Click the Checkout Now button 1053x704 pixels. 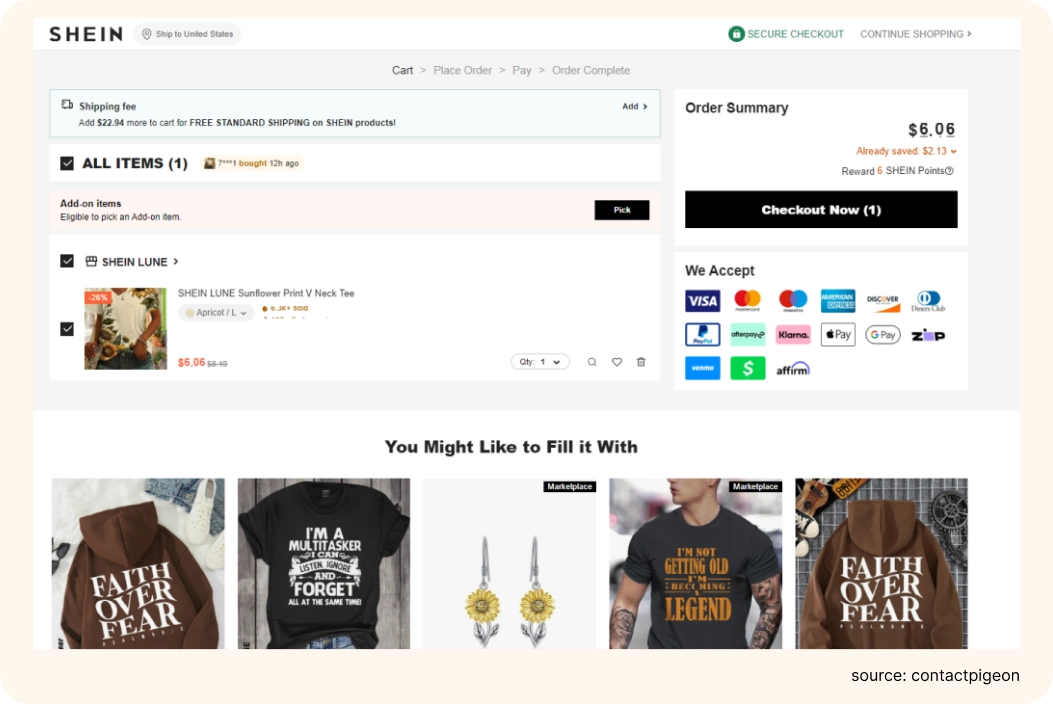(x=821, y=210)
